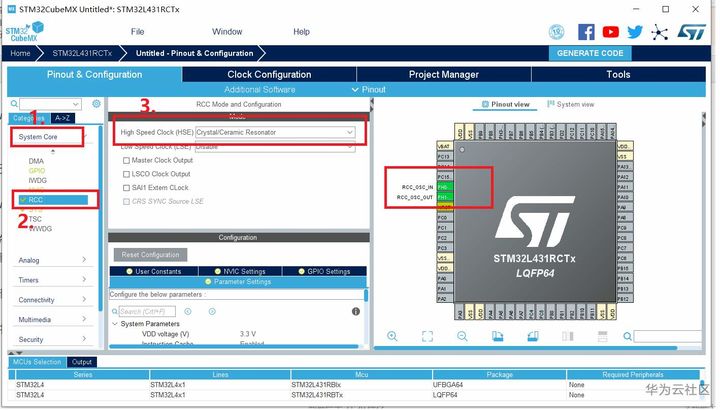Click the horizontal scrollbar under parameter settings

click(x=234, y=346)
